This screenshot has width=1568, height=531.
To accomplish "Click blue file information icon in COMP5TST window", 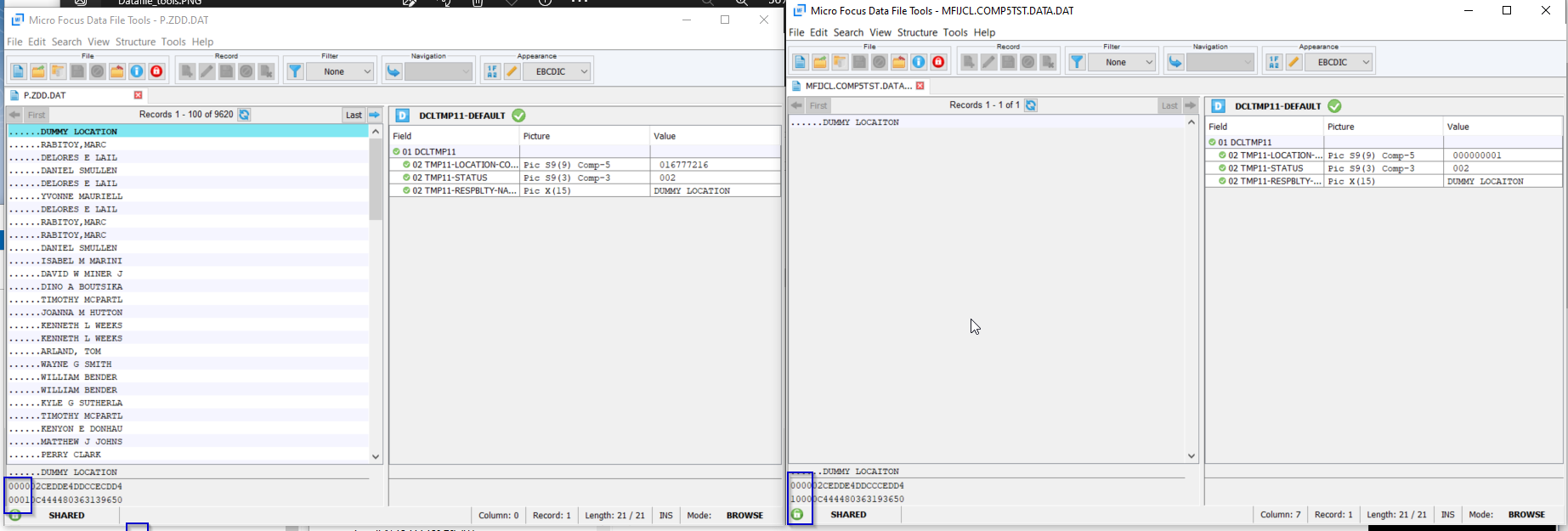I will coord(919,62).
